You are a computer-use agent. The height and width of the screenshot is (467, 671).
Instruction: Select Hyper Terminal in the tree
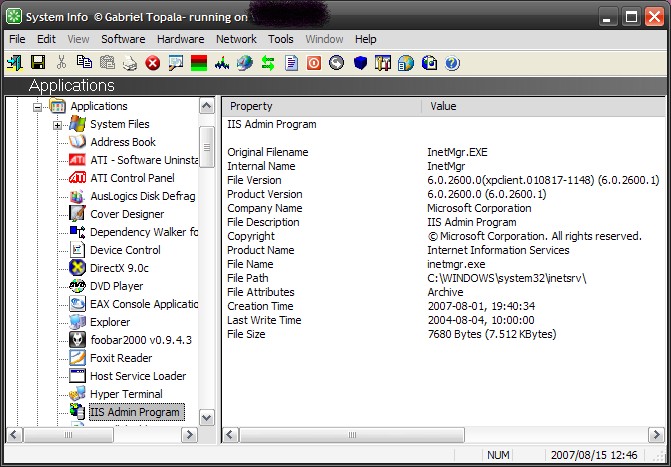[x=126, y=394]
